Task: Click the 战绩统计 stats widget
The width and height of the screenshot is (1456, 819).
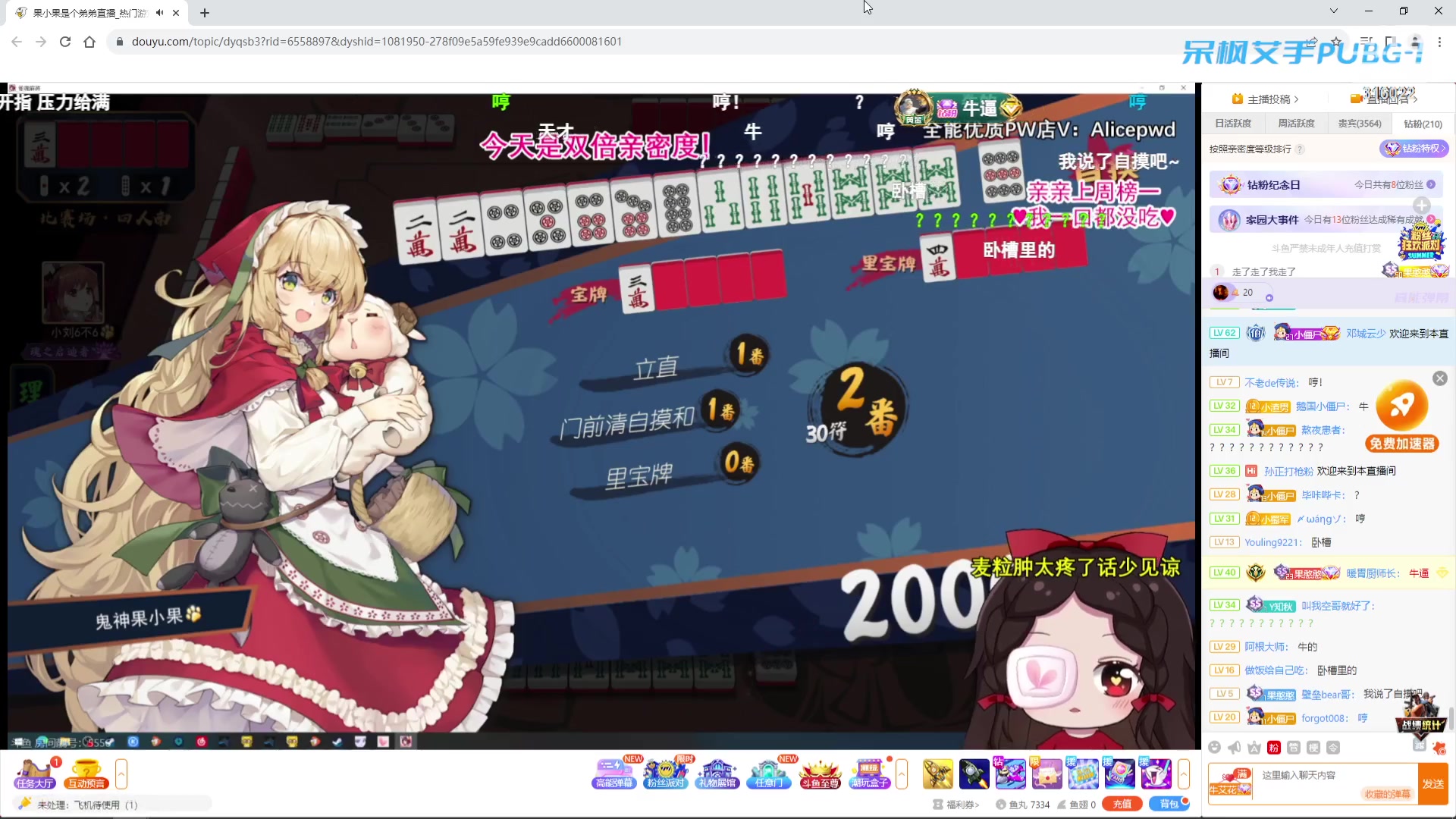Action: coord(1420,716)
